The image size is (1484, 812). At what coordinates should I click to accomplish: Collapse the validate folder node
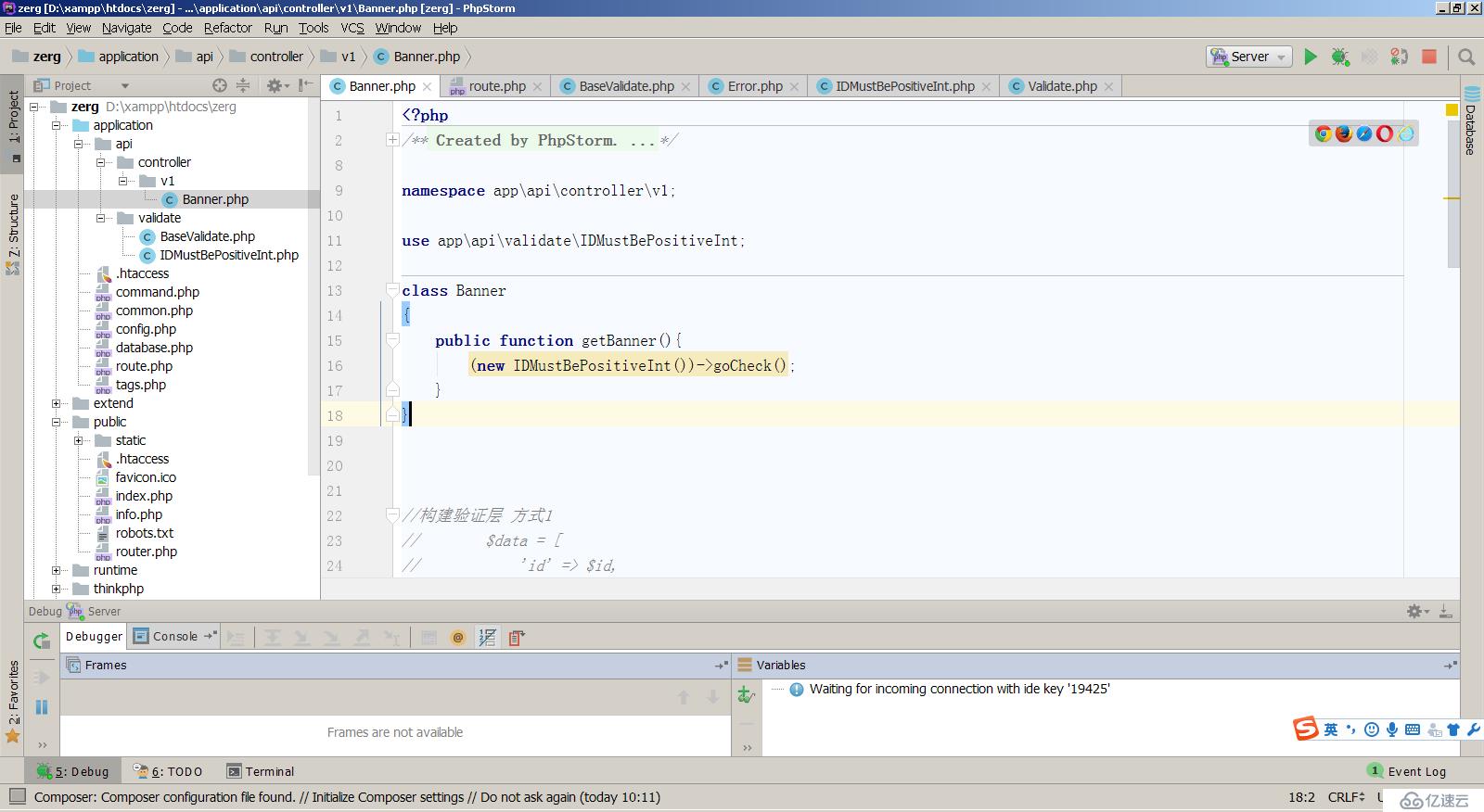point(101,218)
